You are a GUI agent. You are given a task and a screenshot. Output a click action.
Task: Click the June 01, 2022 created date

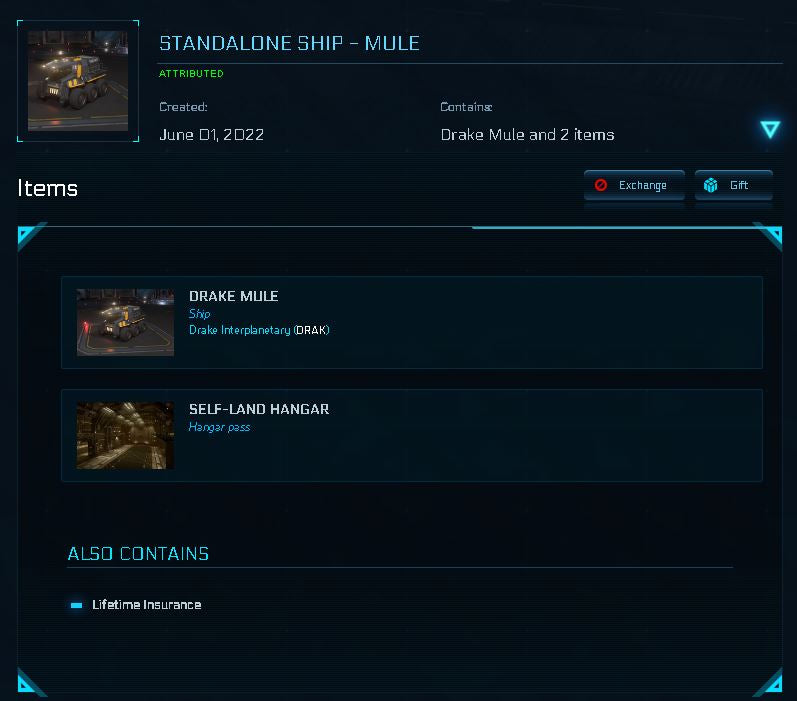pos(211,134)
